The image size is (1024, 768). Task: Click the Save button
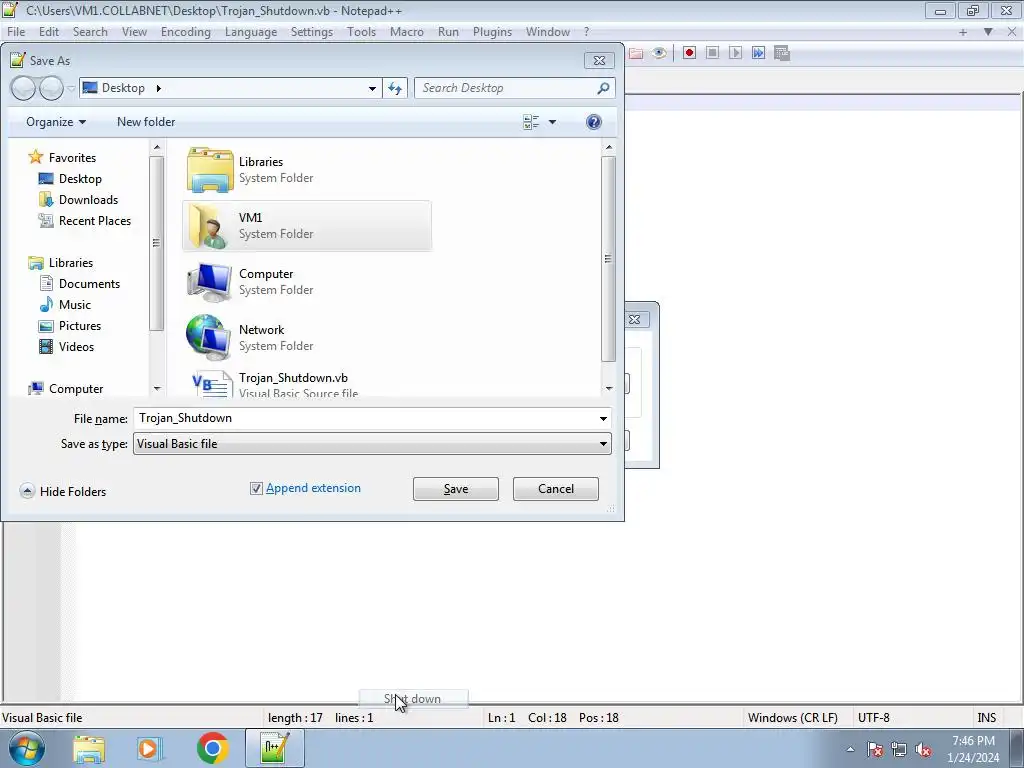point(456,489)
